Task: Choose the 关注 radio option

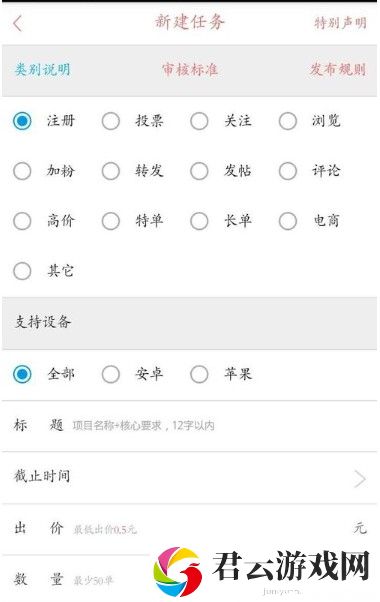Action: [x=199, y=121]
